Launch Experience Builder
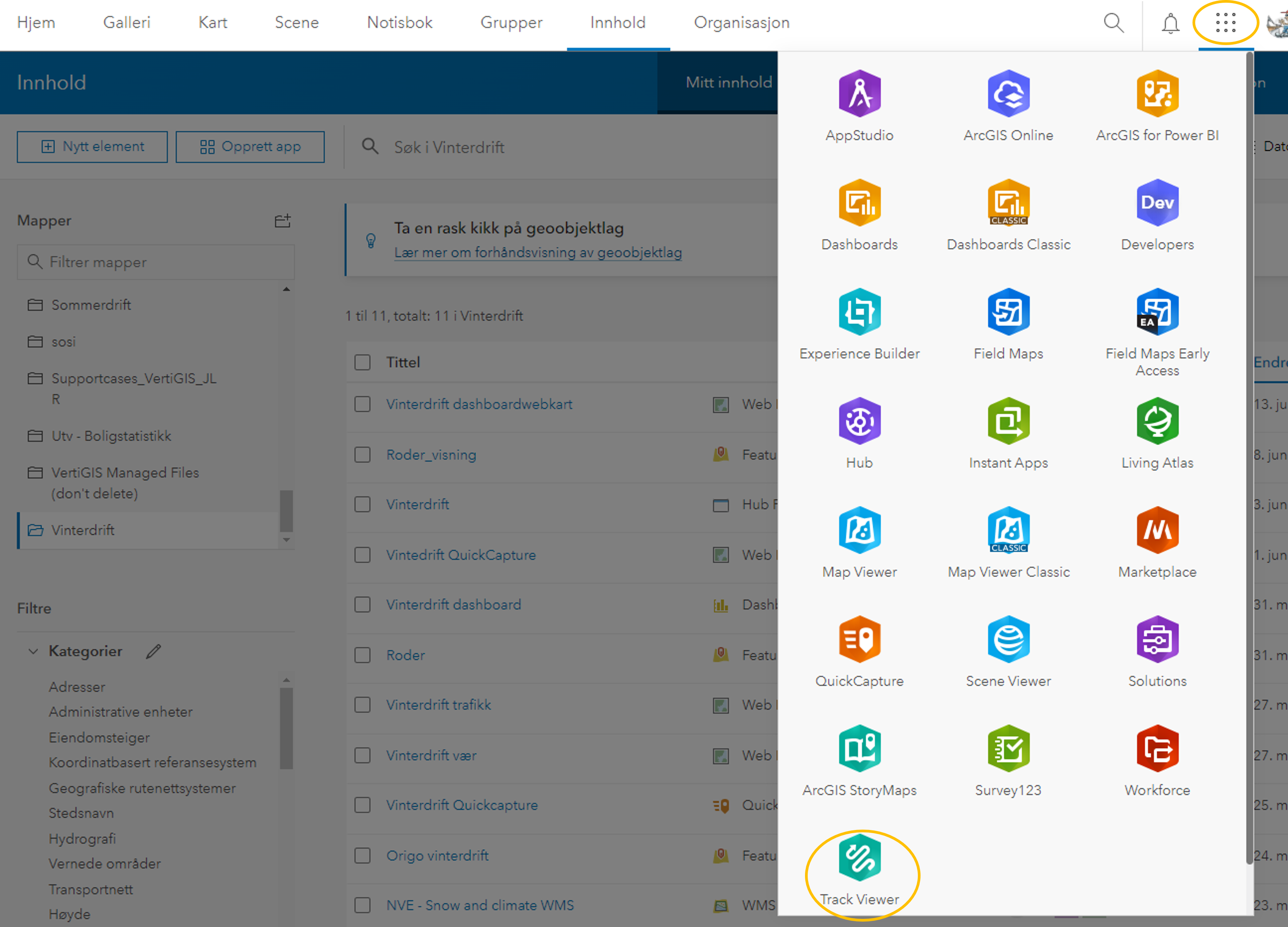This screenshot has width=1288, height=927. [859, 325]
